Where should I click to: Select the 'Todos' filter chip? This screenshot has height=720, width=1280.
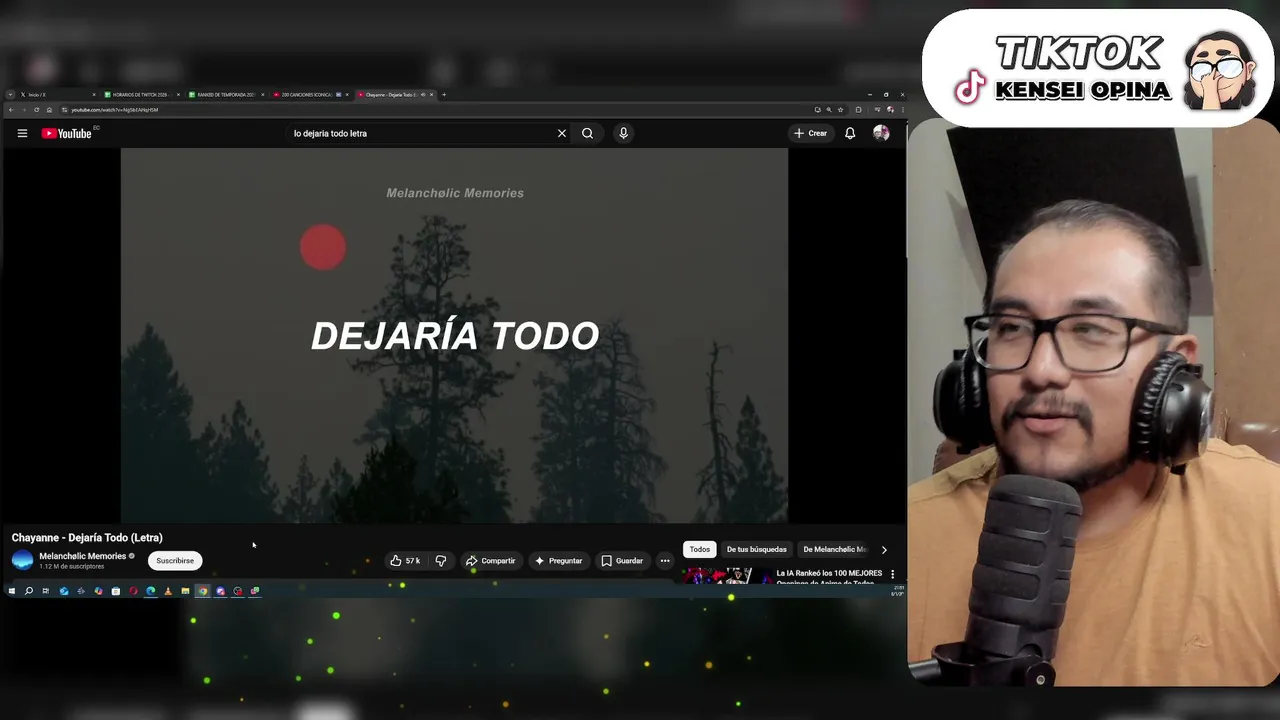pyautogui.click(x=700, y=549)
